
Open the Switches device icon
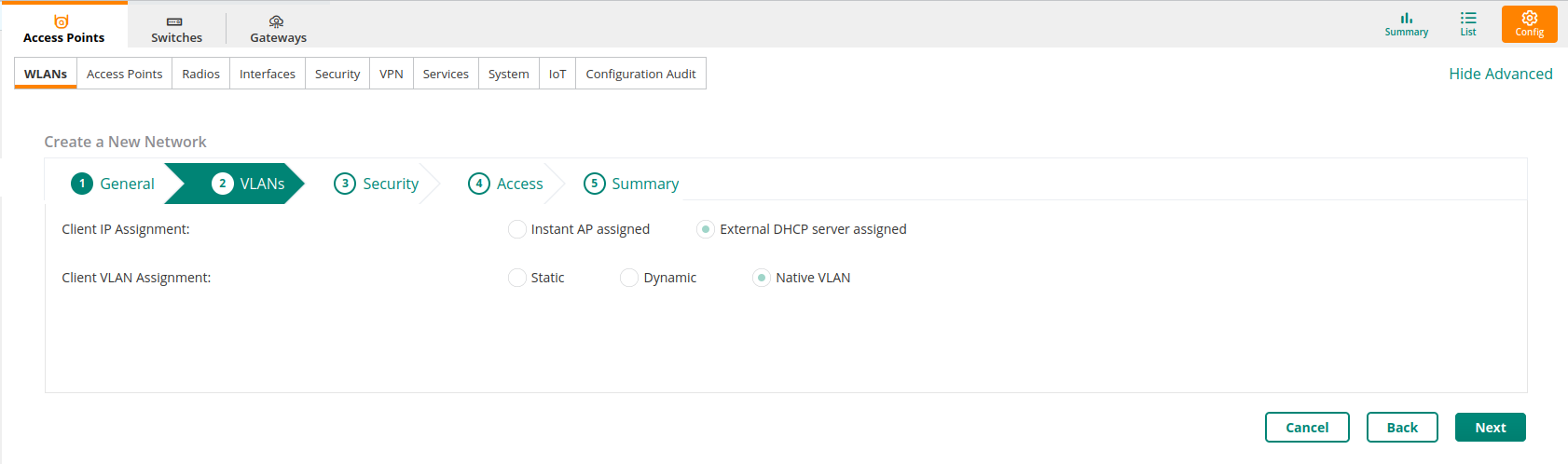point(174,21)
